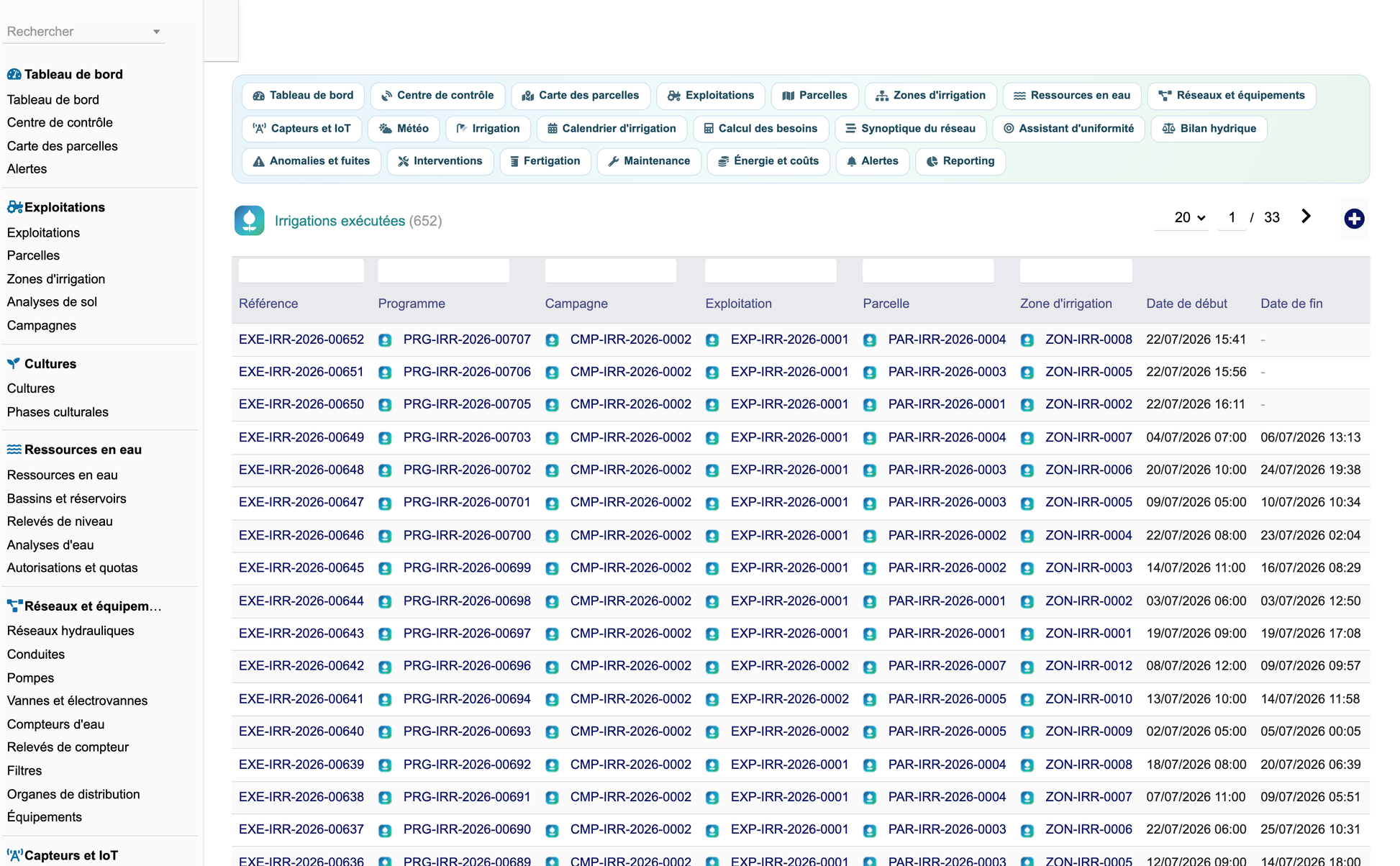This screenshot has height=866, width=1400.
Task: Go to next page with chevron arrow
Action: point(1306,216)
